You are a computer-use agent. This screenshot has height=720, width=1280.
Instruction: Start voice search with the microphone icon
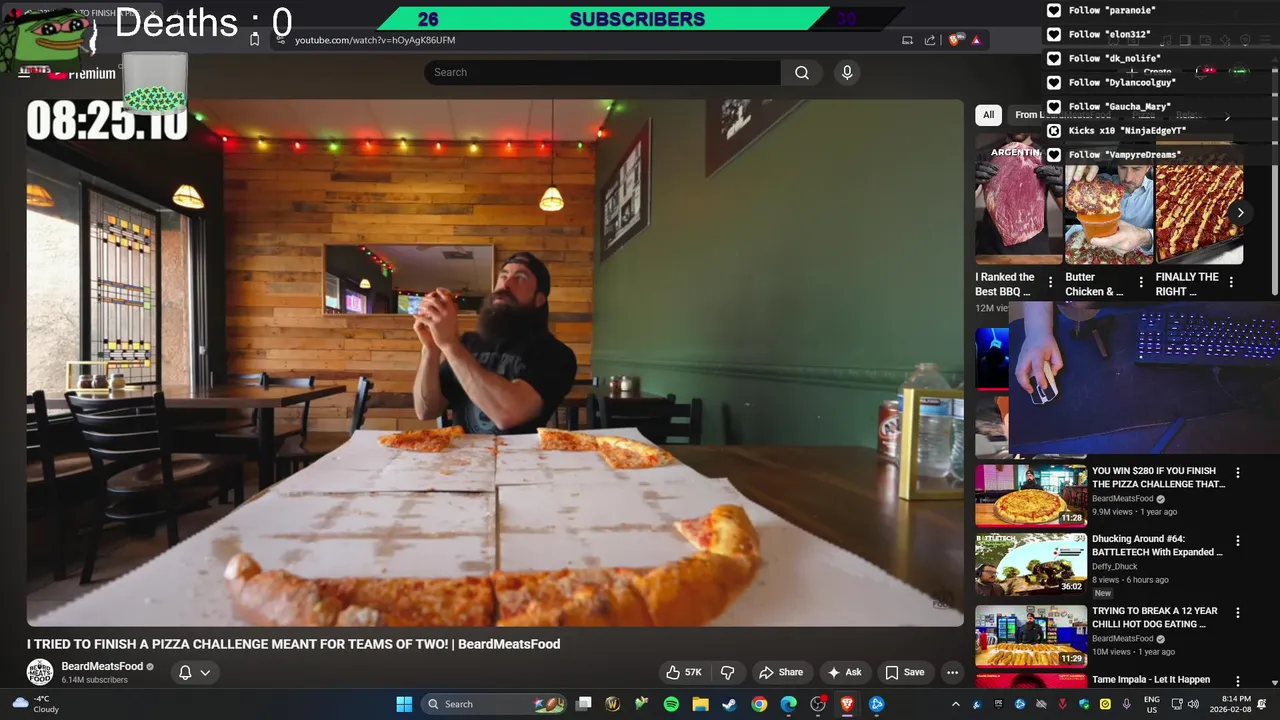tap(847, 72)
